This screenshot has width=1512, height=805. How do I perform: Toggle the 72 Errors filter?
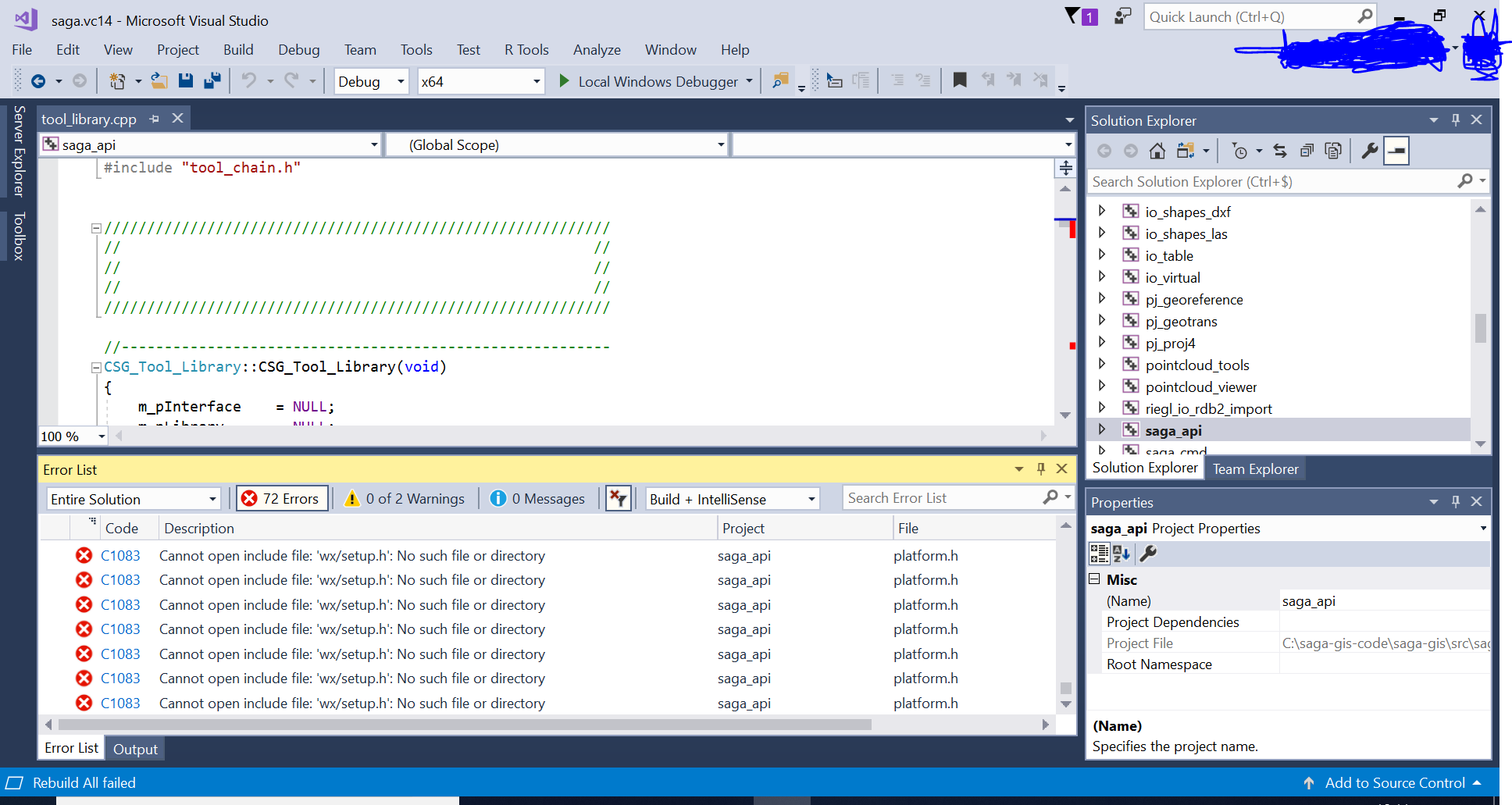tap(281, 498)
